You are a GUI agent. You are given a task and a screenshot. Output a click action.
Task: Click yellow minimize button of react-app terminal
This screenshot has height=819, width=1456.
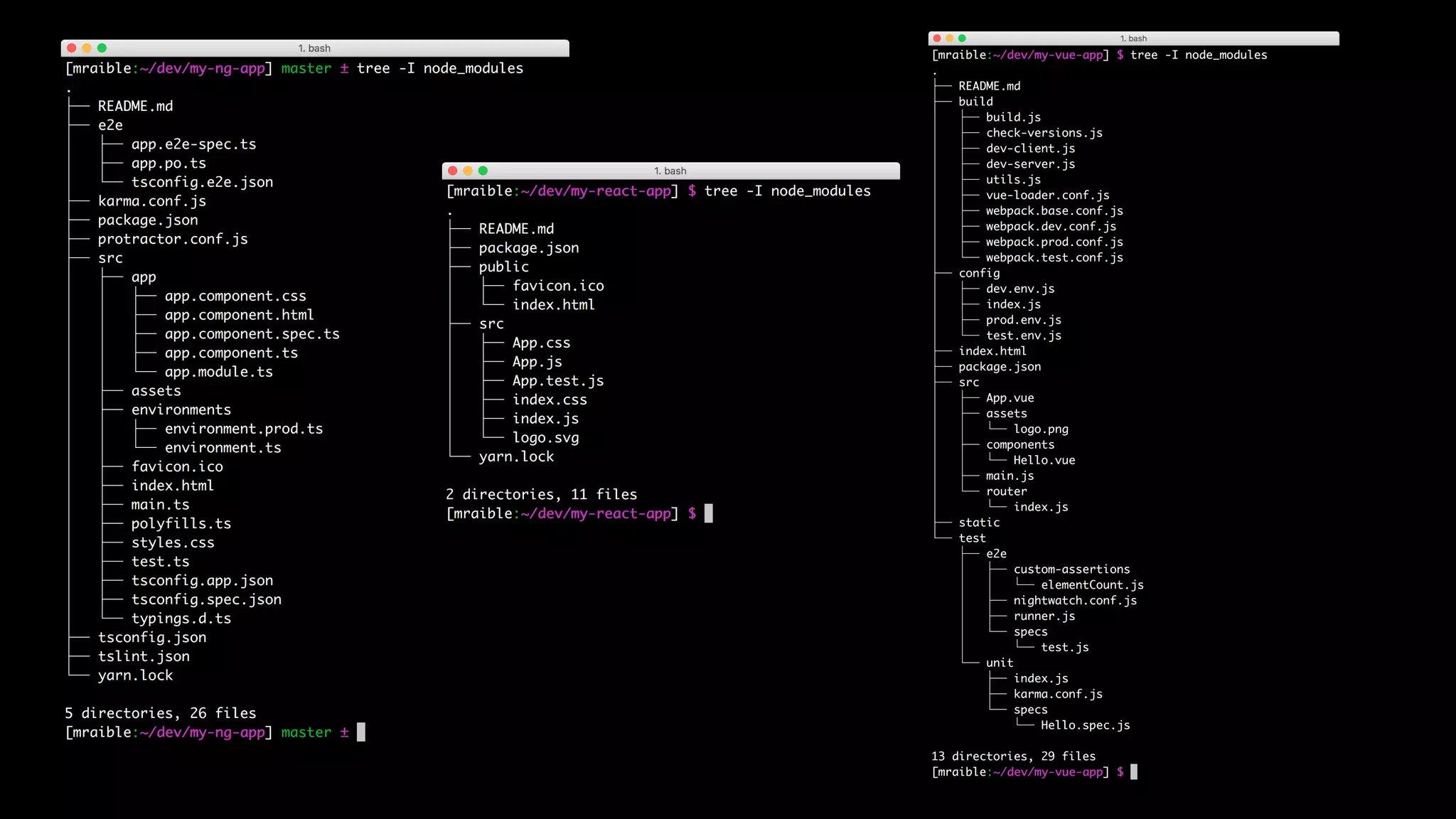[468, 171]
